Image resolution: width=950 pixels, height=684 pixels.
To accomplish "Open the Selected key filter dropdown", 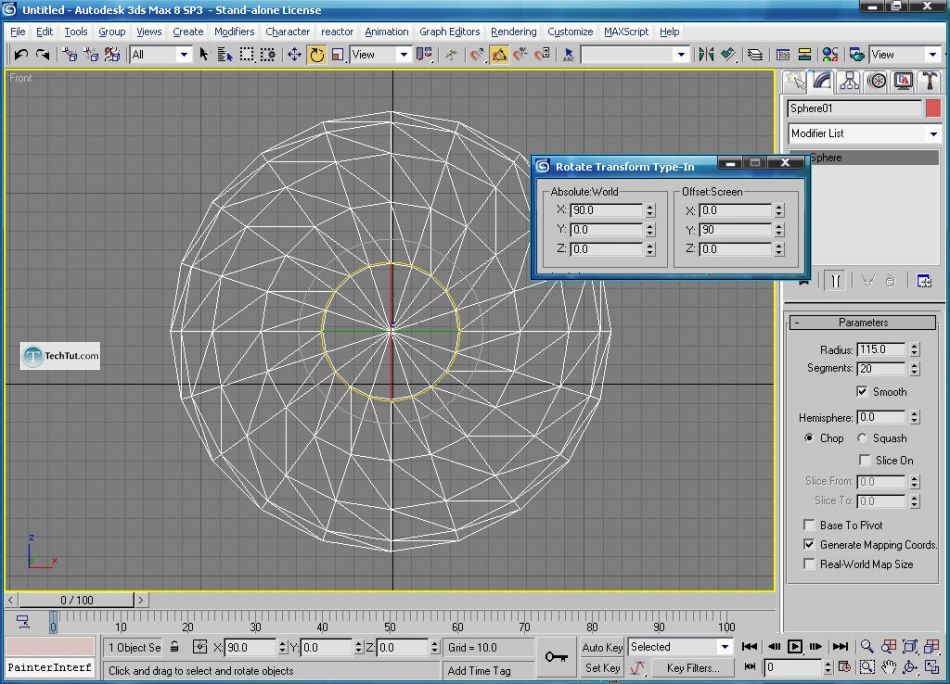I will [x=724, y=647].
